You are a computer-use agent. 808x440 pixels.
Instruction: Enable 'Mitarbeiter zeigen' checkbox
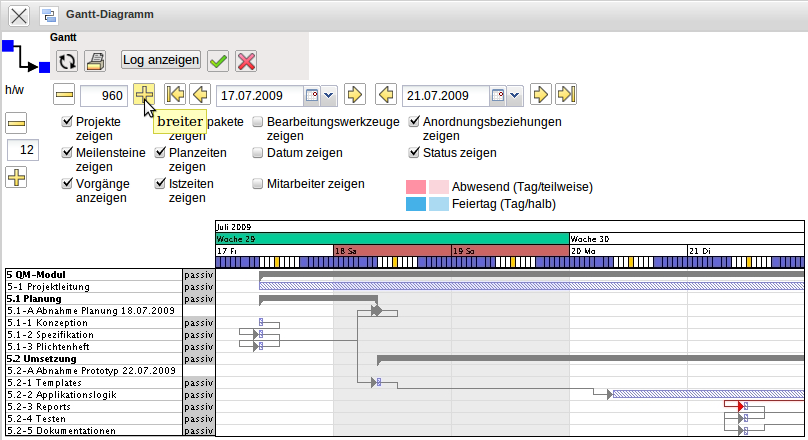coord(258,184)
